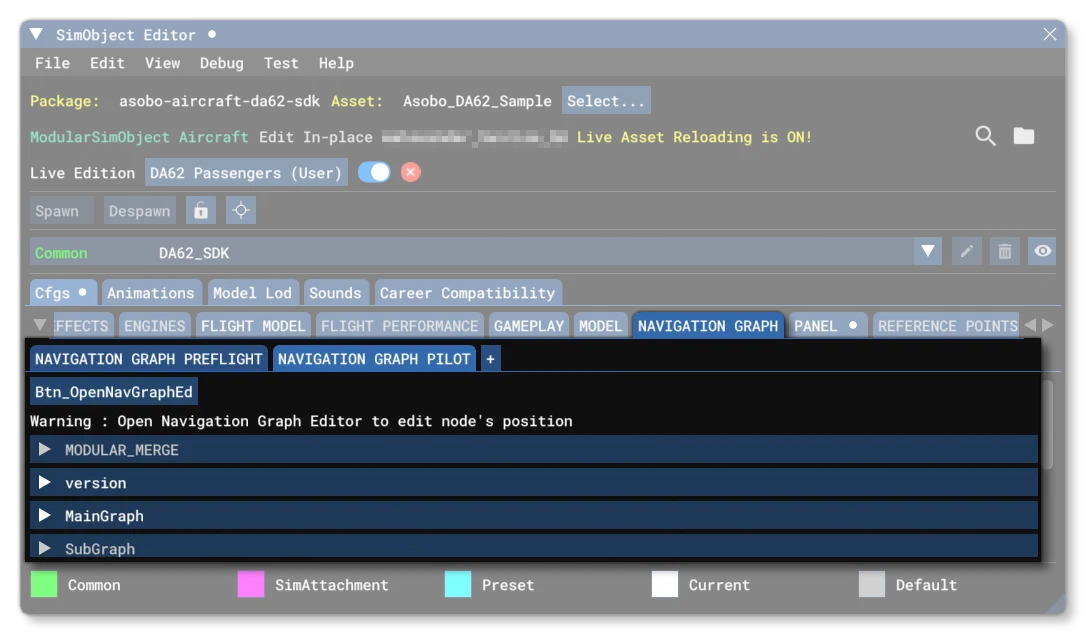The width and height of the screenshot is (1086, 635).
Task: Click the red cancel live edition icon
Action: (x=411, y=172)
